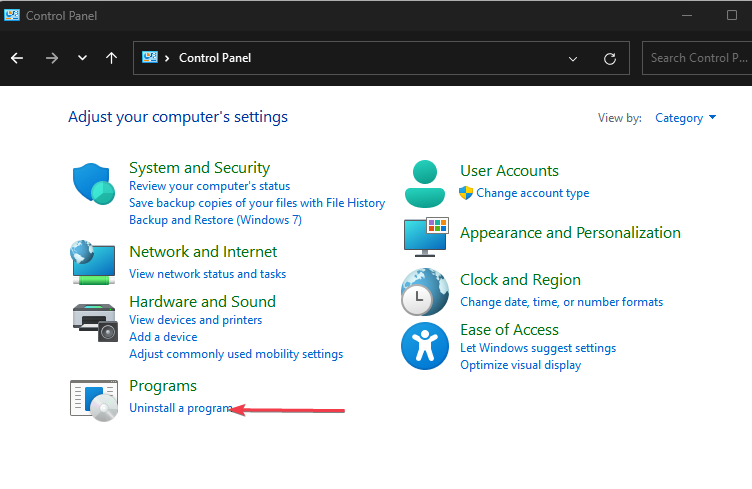Minimize the Control Panel window
This screenshot has width=752, height=489.
[687, 15]
